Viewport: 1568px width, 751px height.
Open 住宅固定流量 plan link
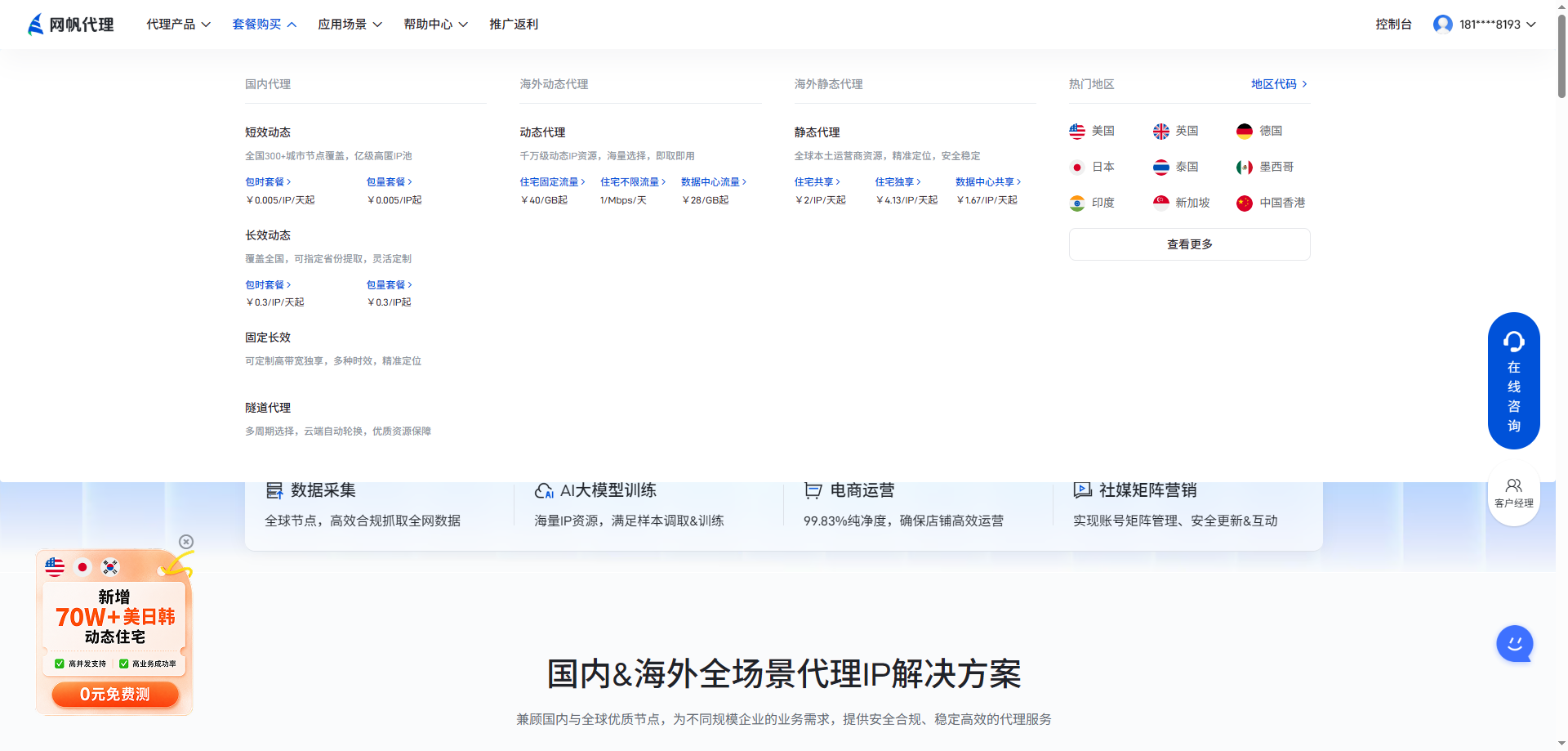(x=552, y=182)
